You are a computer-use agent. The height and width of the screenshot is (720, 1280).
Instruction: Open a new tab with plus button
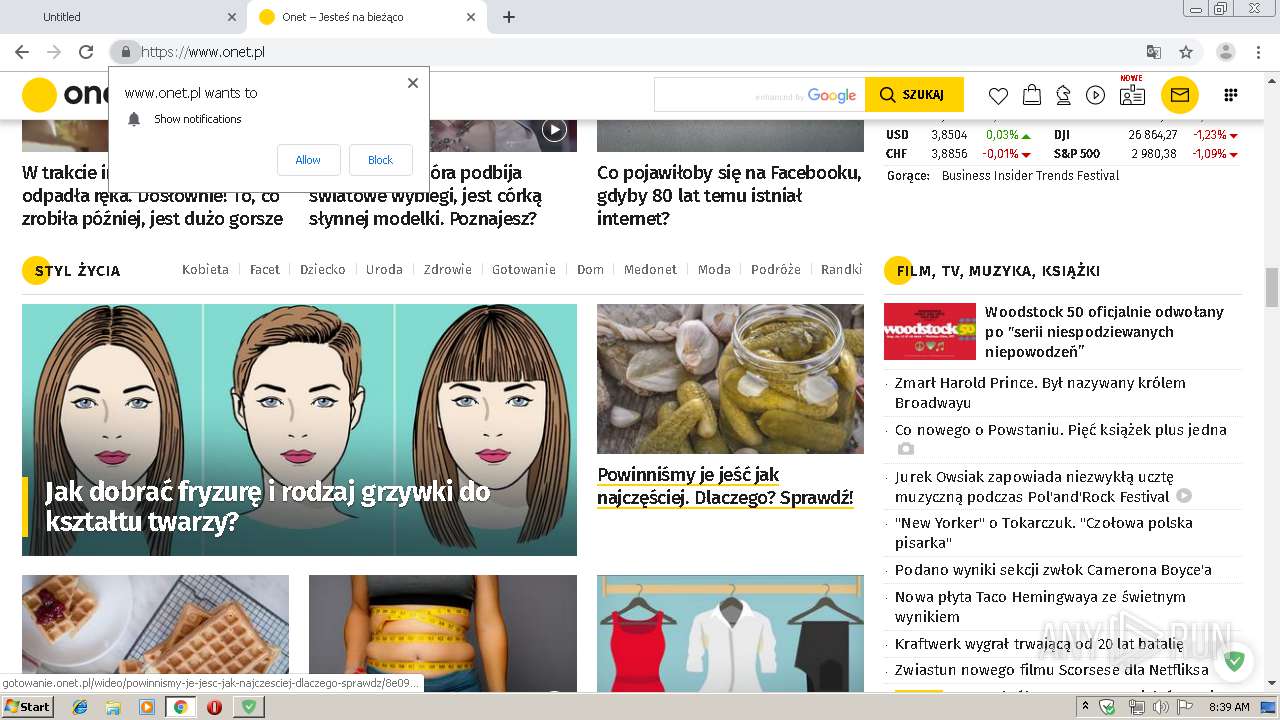(509, 17)
